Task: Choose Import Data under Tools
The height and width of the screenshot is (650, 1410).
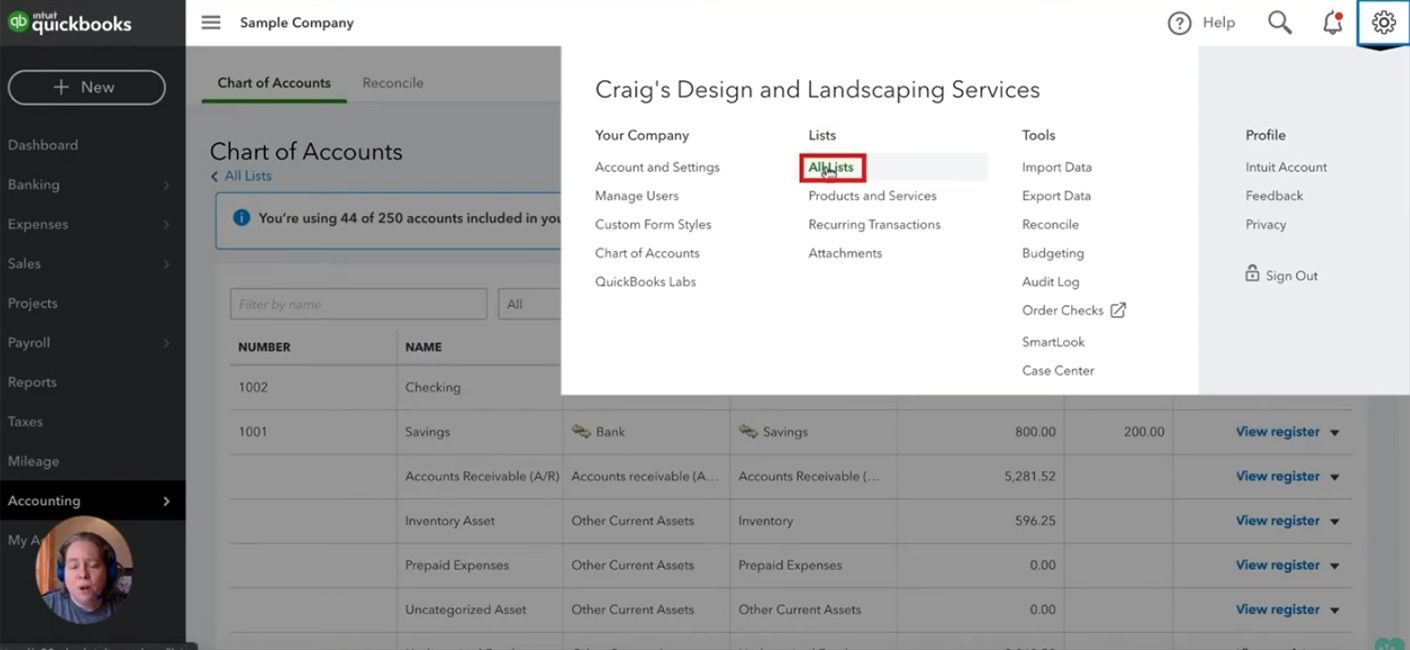Action: point(1057,167)
